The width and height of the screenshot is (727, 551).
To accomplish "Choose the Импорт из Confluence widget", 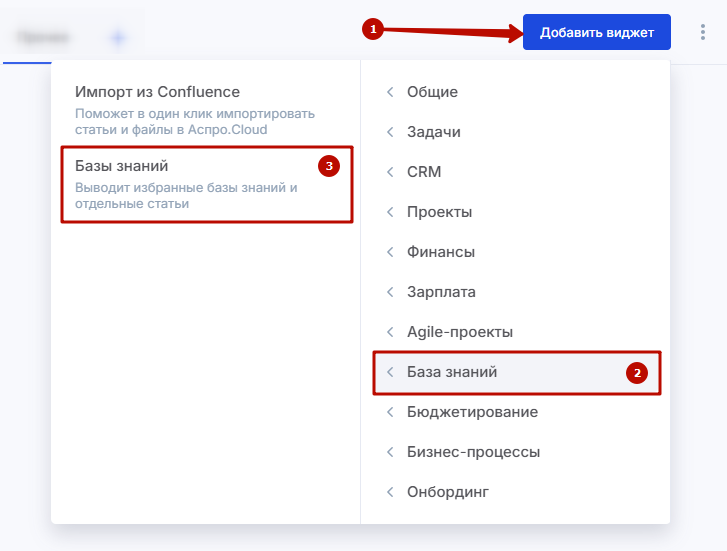I will (x=157, y=92).
